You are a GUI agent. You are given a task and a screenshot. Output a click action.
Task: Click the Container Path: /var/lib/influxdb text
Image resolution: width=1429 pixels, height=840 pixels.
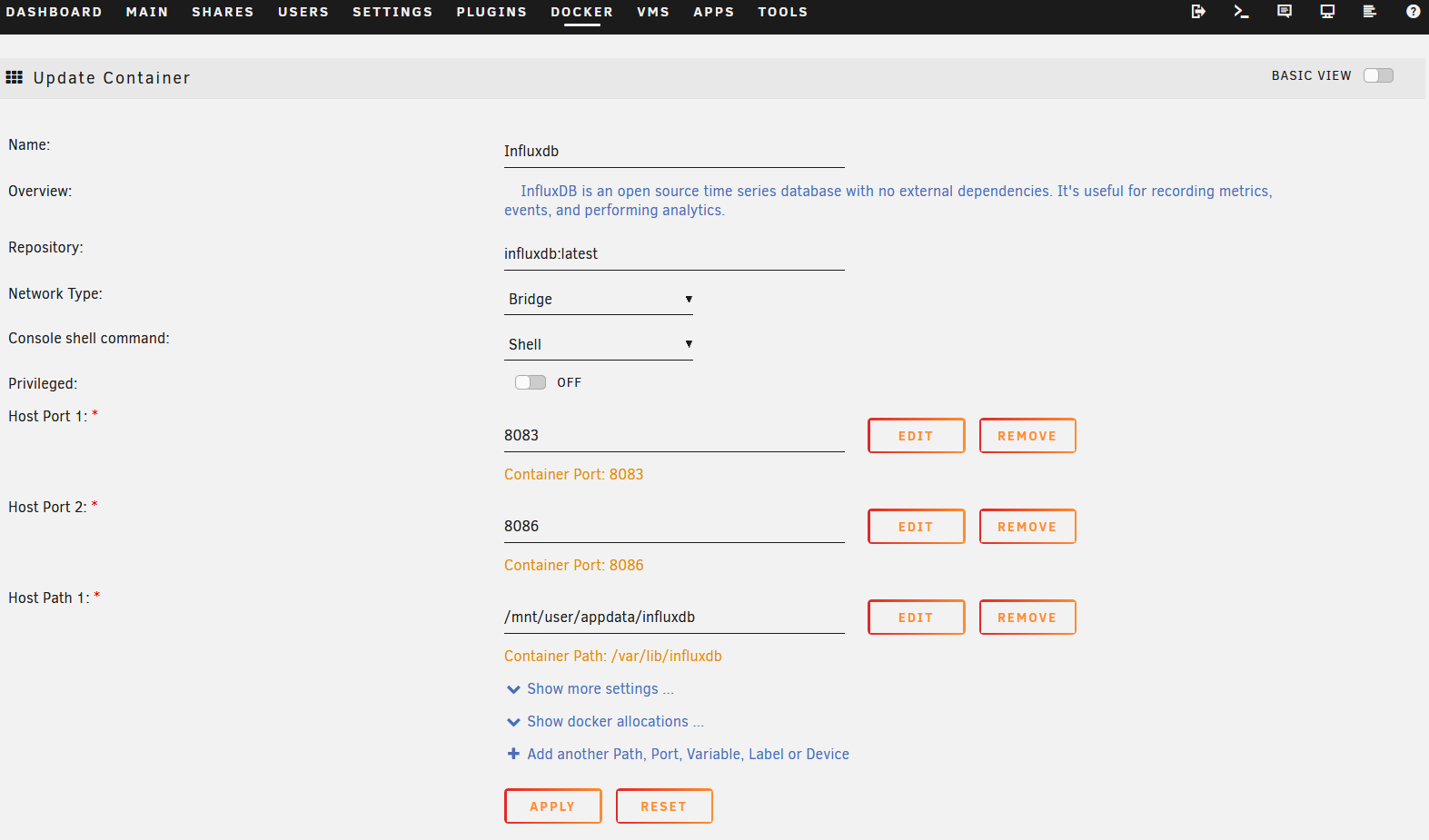point(613,656)
